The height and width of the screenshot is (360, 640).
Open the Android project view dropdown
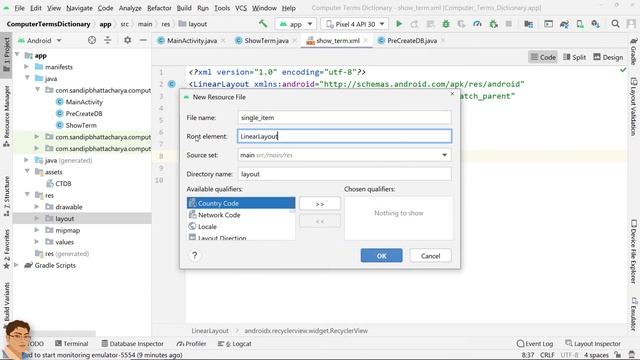[x=40, y=40]
